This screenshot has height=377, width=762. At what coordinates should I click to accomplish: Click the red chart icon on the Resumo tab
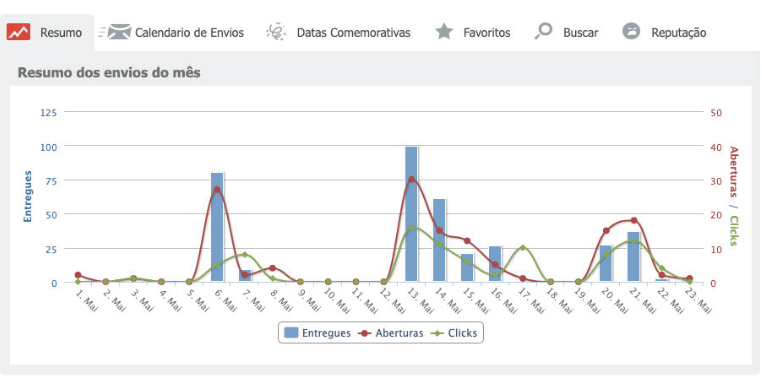click(18, 32)
